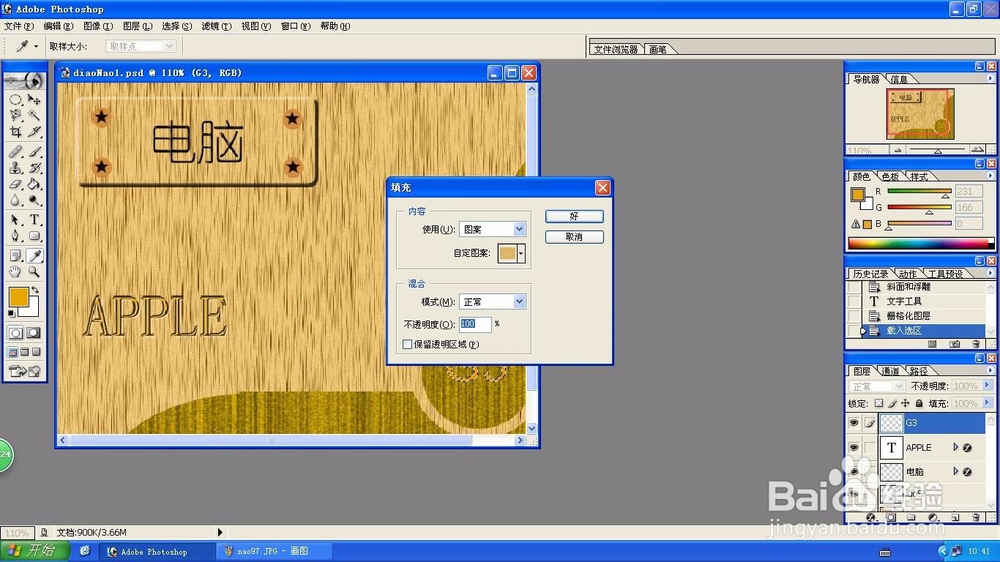Select the Clone Stamp tool
This screenshot has height=562, width=1000.
(x=15, y=168)
